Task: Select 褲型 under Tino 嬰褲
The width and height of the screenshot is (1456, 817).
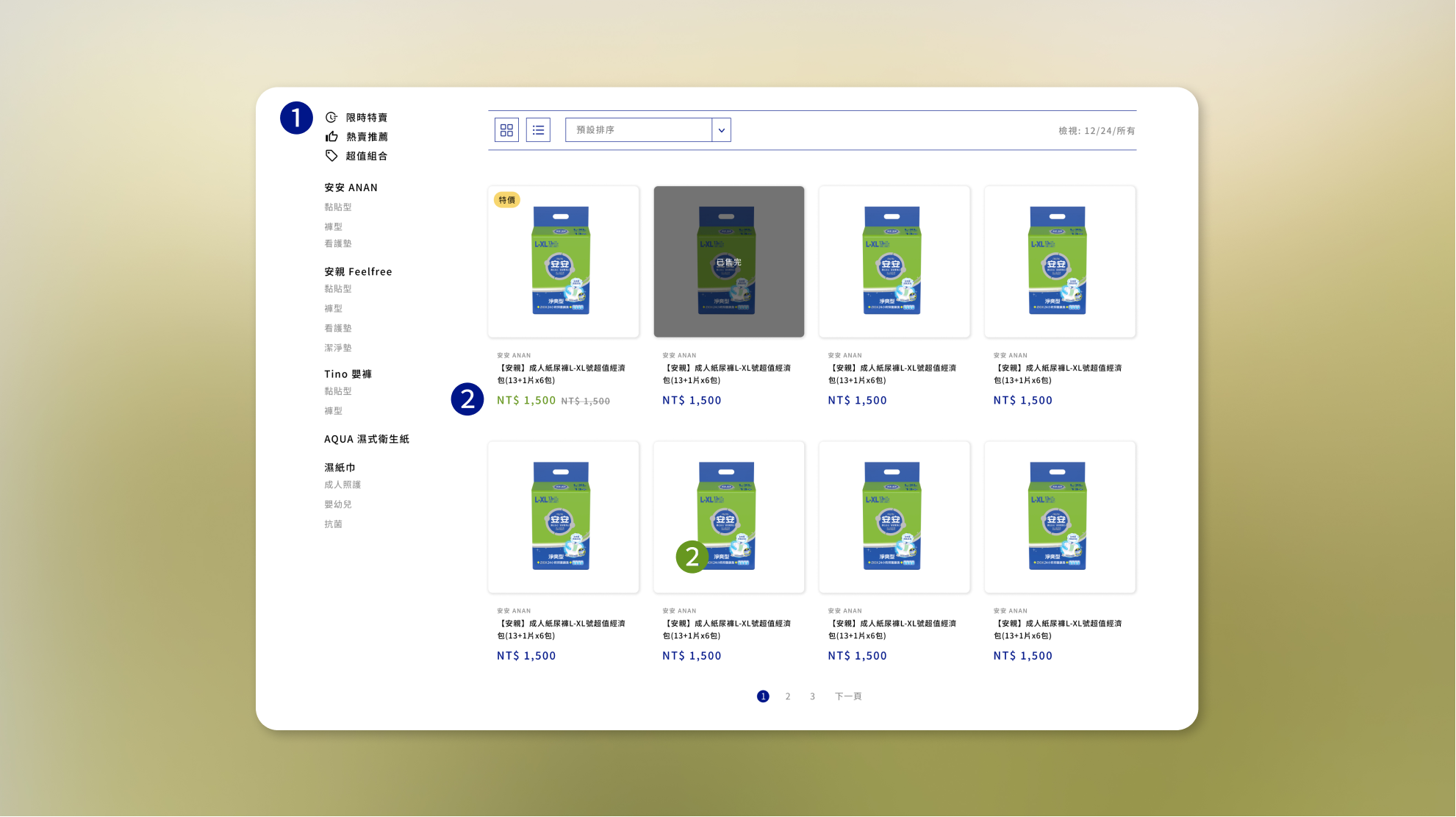Action: 334,411
